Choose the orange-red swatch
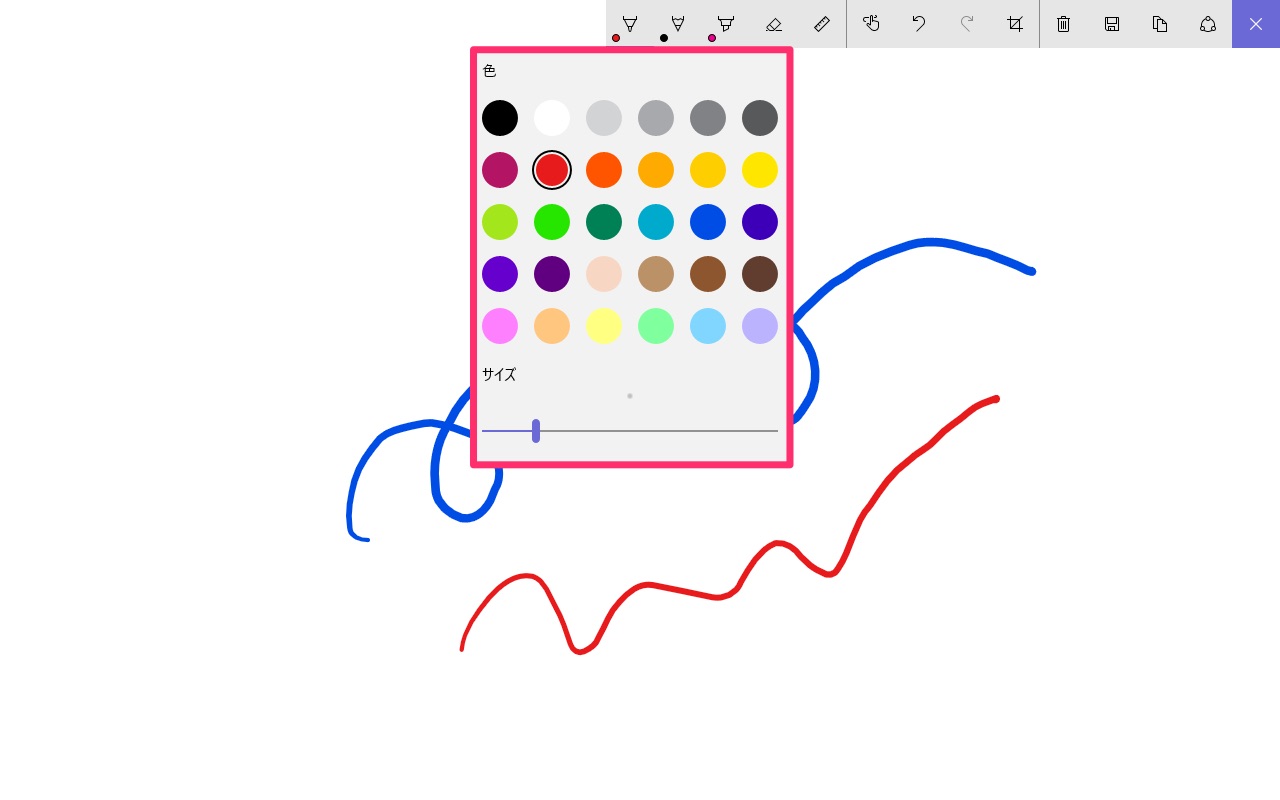 click(604, 170)
